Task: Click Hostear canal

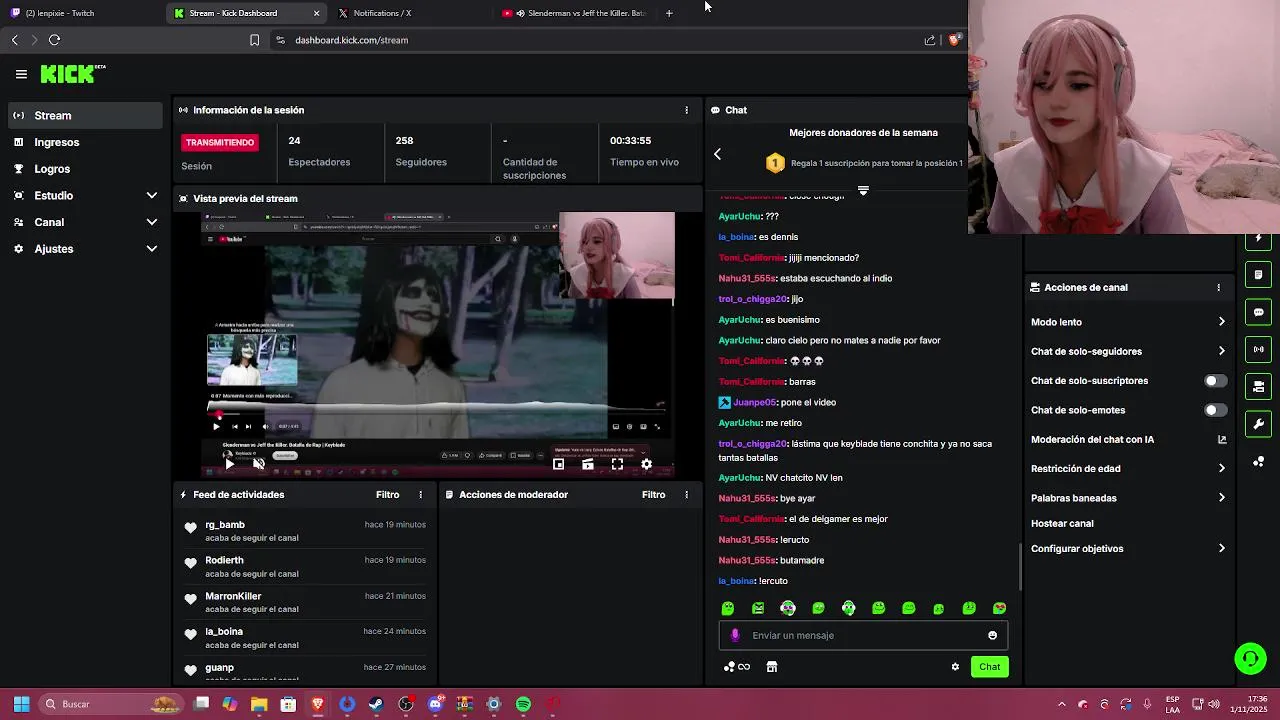Action: tap(1062, 524)
